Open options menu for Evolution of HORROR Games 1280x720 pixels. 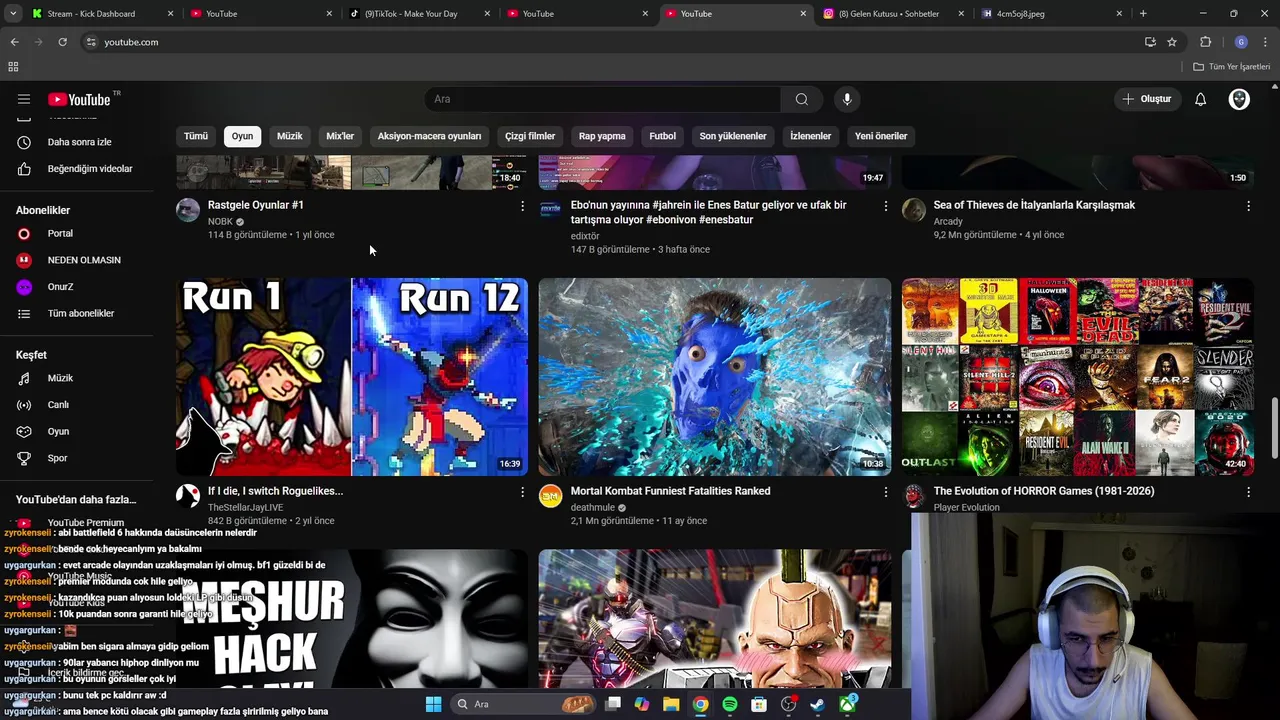coord(1248,492)
